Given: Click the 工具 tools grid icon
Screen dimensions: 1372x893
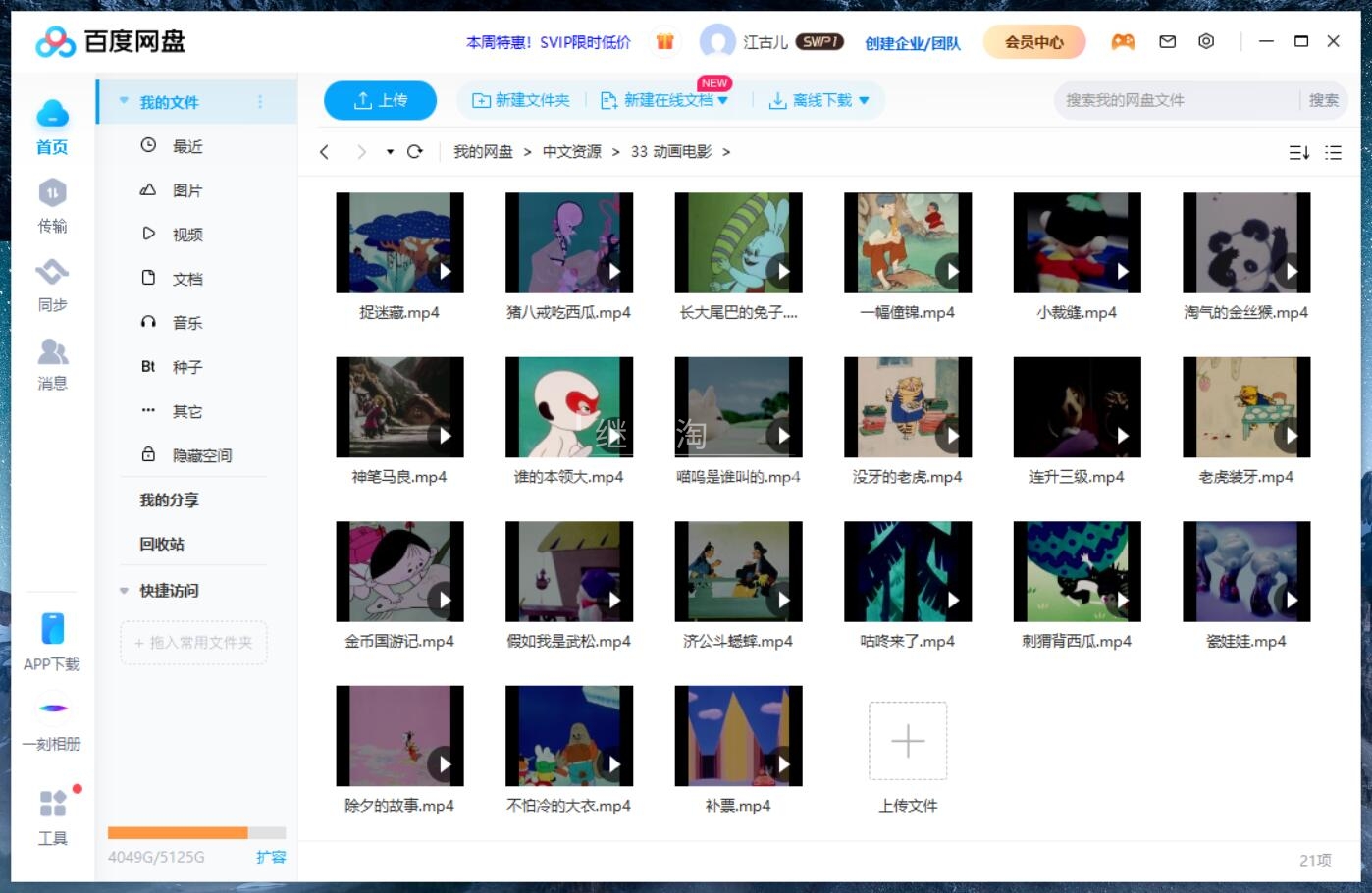Looking at the screenshot, I should 52,804.
